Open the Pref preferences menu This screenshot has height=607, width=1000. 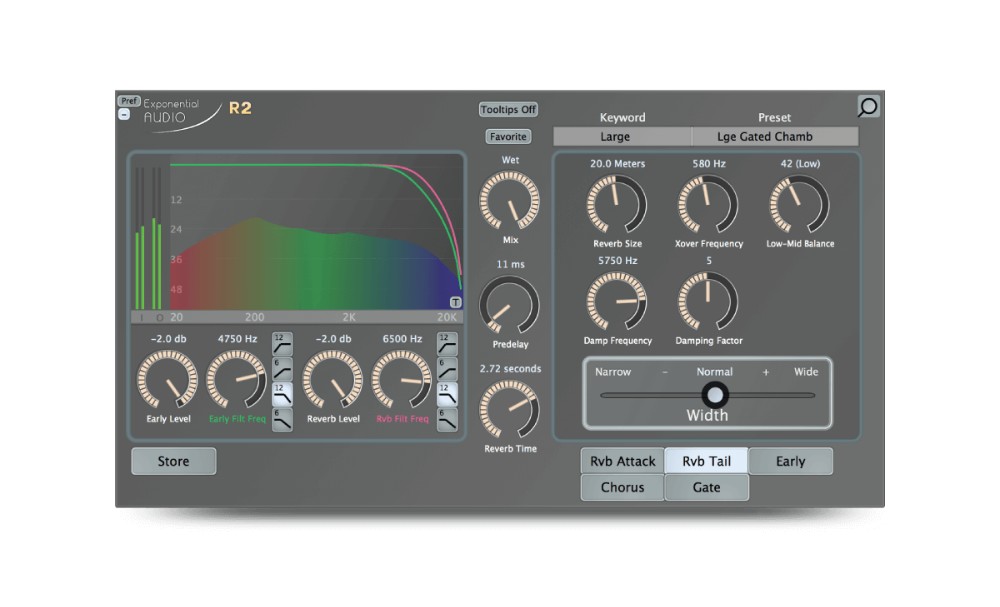(x=129, y=100)
